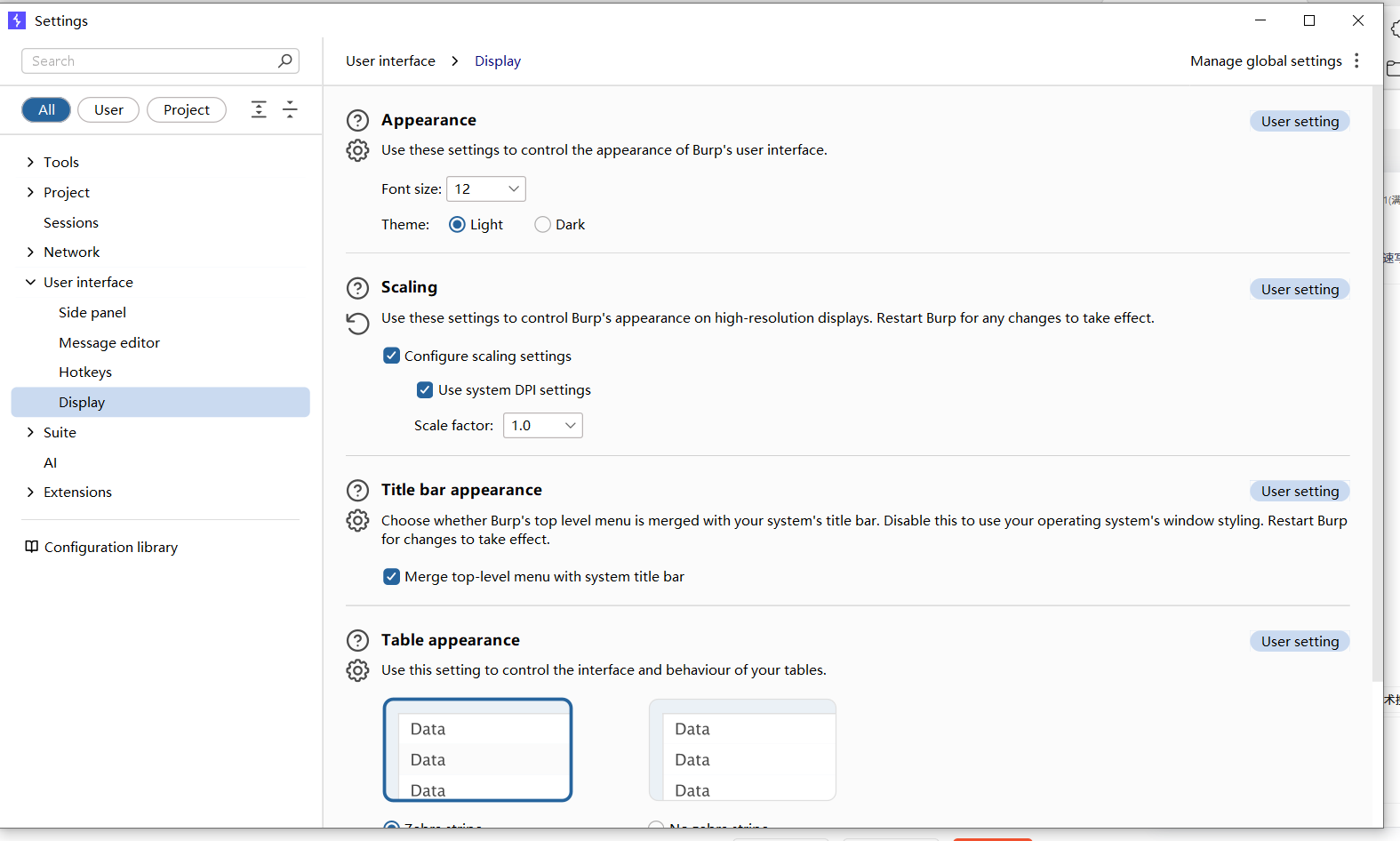Expand the Extensions tree node
The image size is (1400, 841).
coord(31,493)
